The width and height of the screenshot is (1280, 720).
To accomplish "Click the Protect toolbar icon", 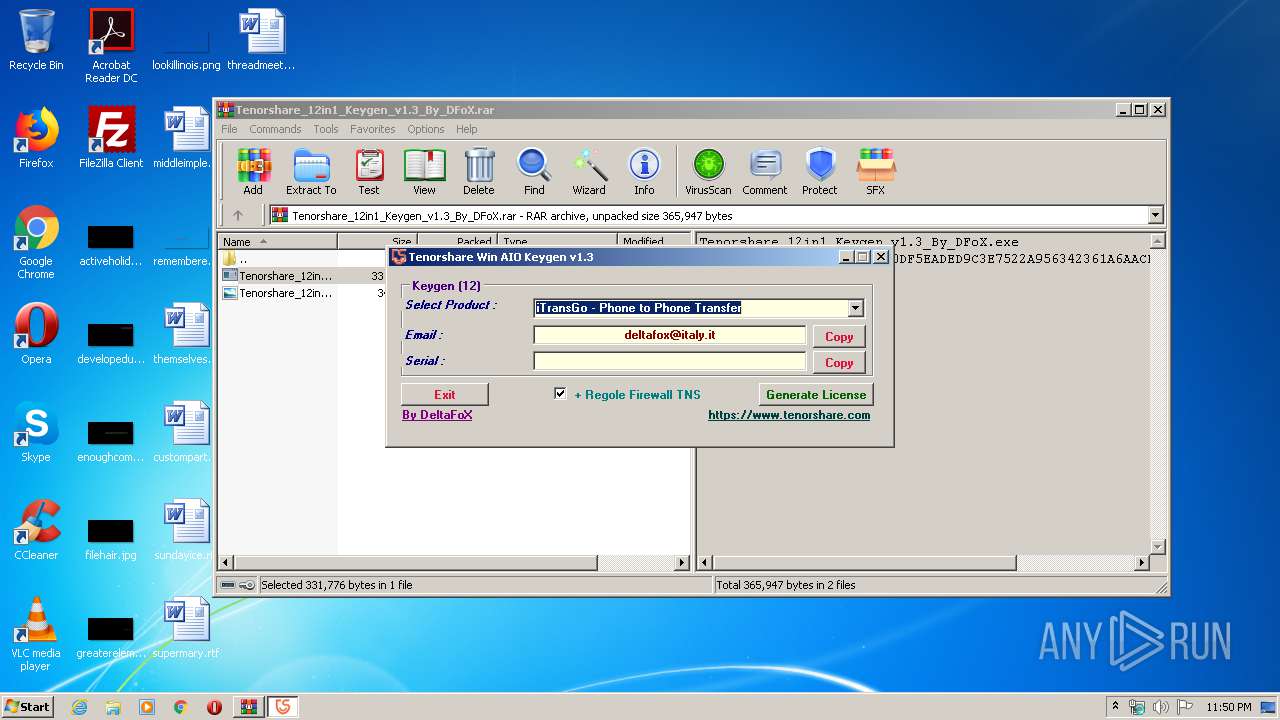I will coord(820,172).
